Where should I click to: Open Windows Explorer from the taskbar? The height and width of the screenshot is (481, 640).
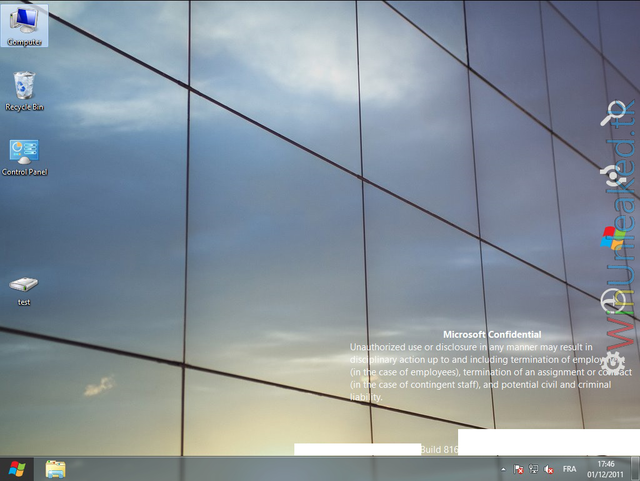click(x=55, y=469)
